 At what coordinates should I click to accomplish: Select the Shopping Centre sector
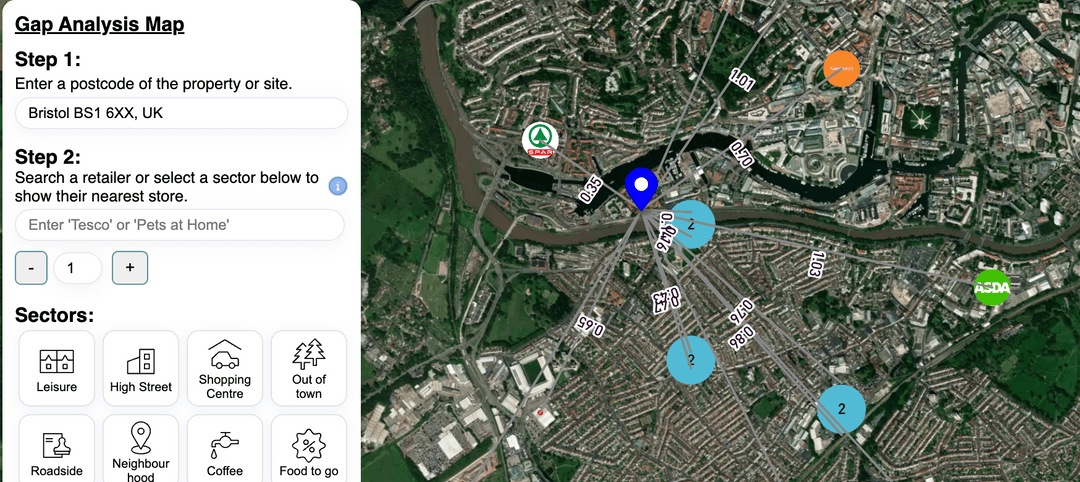(225, 368)
